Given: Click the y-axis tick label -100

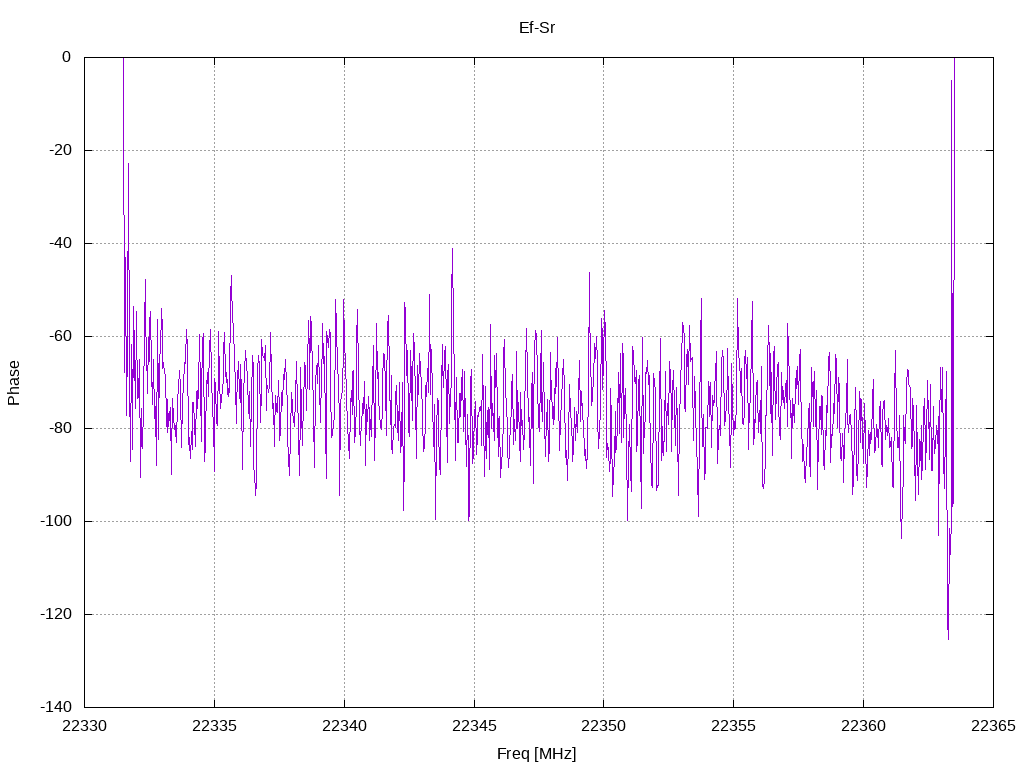Looking at the screenshot, I should (x=56, y=521).
